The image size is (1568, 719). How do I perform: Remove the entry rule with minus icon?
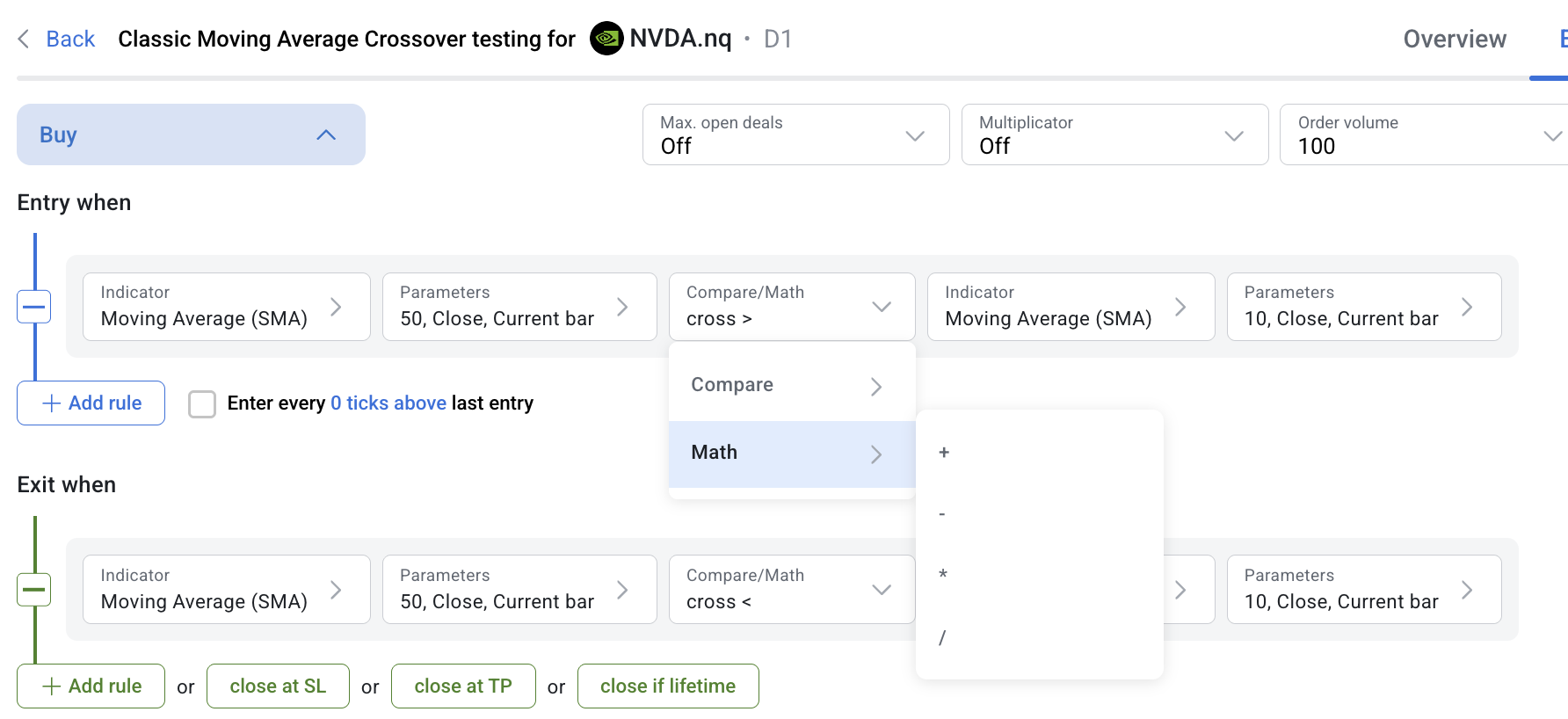(x=34, y=307)
